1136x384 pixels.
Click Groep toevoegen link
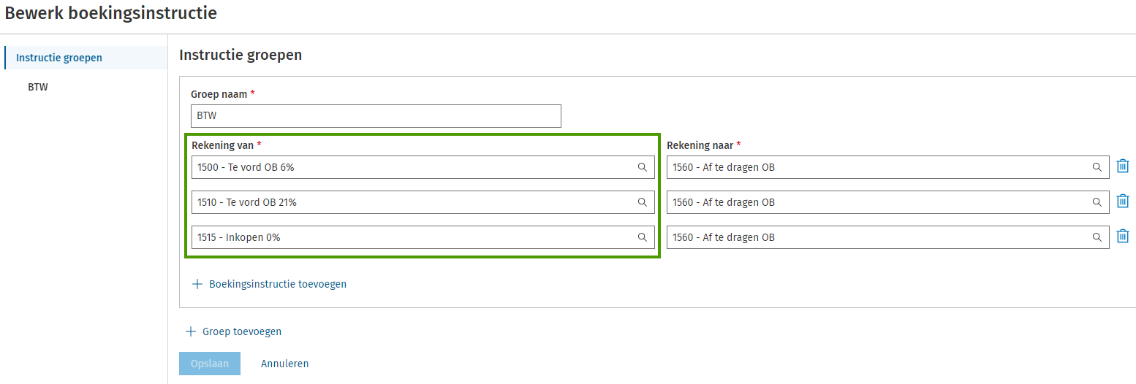pyautogui.click(x=242, y=331)
